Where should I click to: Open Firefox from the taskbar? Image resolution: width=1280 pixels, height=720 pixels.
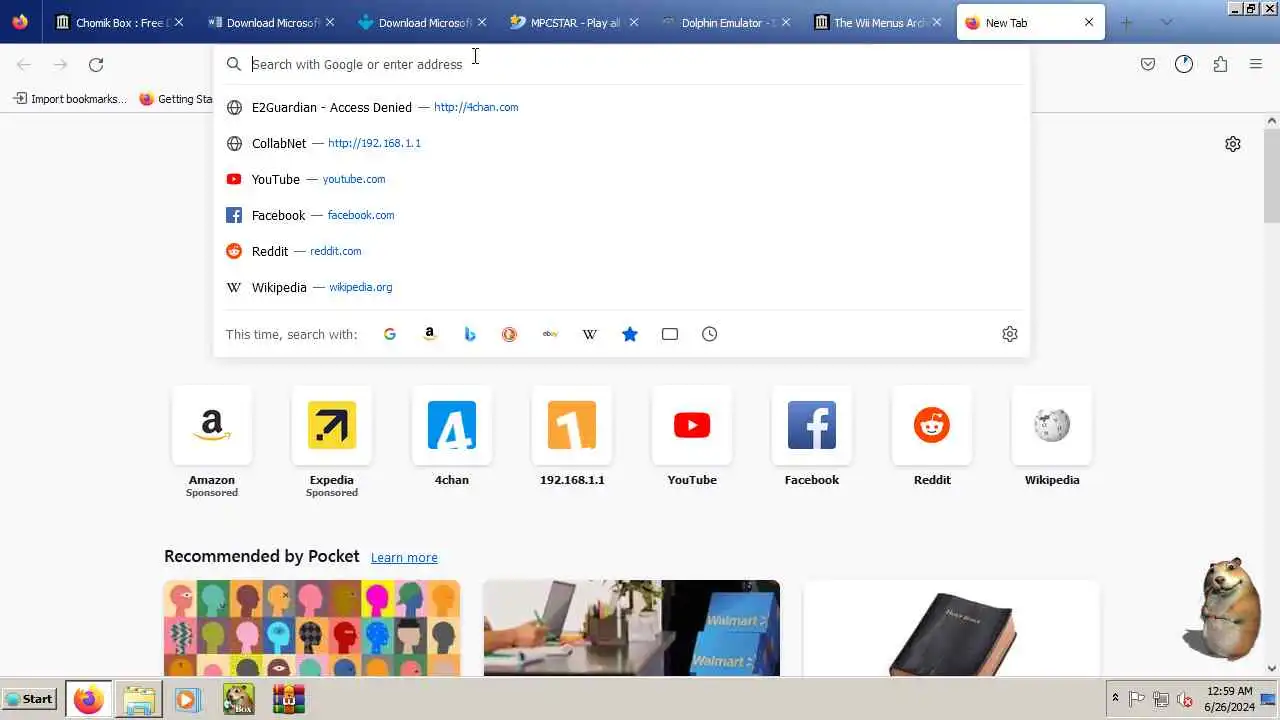point(88,699)
